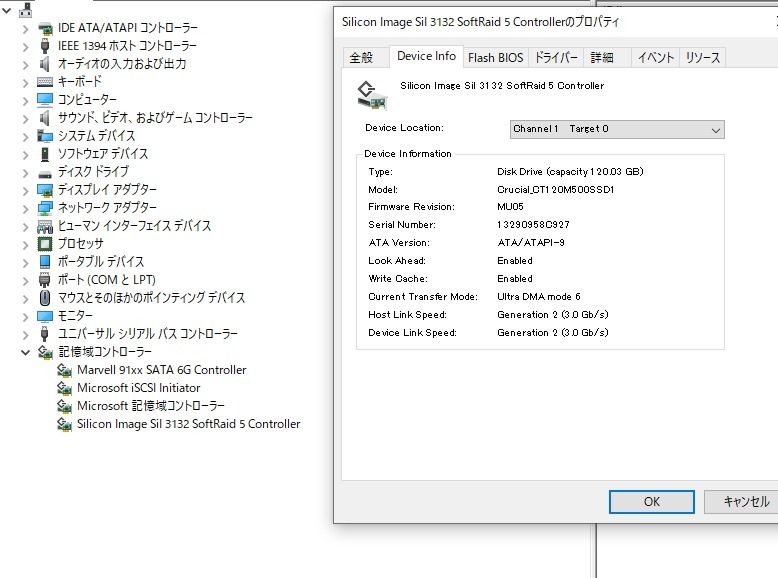Viewport: 778px width, 578px height.
Task: Click the Microsoft 記憶域コントローラー icon
Action: coord(64,406)
